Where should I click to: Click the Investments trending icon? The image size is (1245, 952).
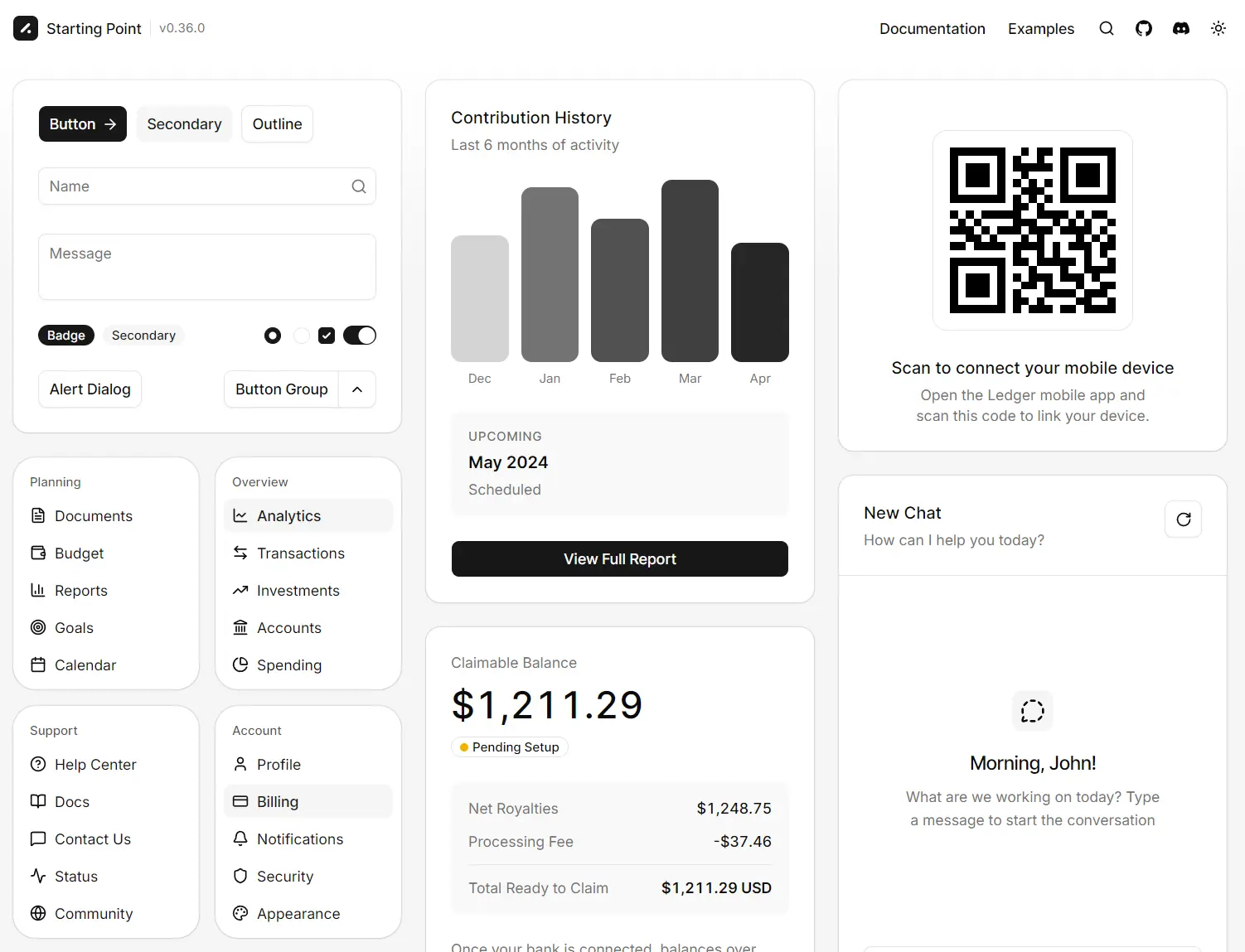[240, 590]
